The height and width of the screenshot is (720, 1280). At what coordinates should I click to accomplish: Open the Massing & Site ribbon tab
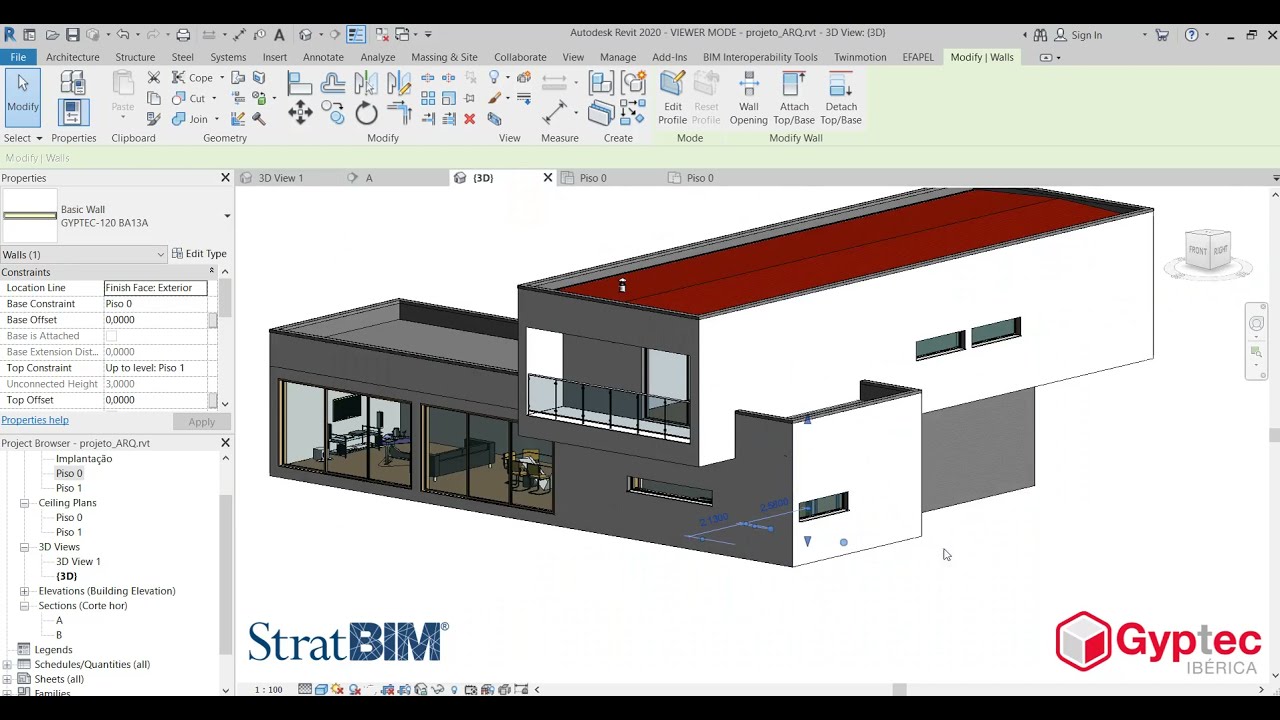pyautogui.click(x=444, y=57)
